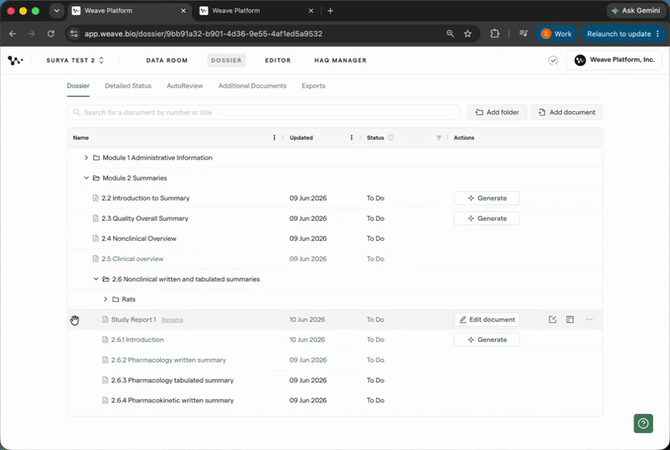Image resolution: width=670 pixels, height=450 pixels.
Task: Click the address bar URL
Action: tap(203, 34)
